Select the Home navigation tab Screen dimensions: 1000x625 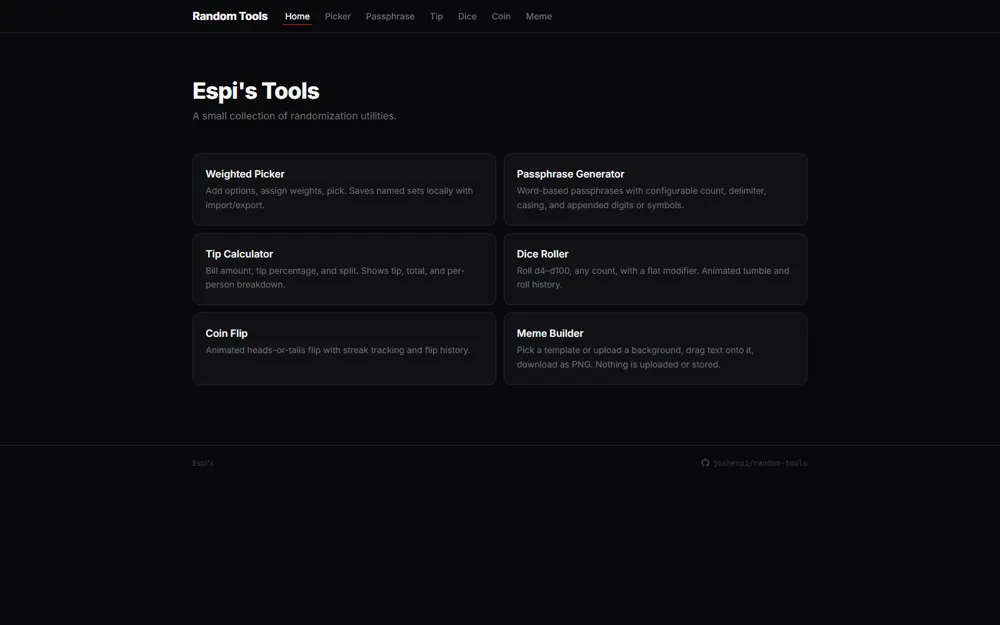point(297,17)
